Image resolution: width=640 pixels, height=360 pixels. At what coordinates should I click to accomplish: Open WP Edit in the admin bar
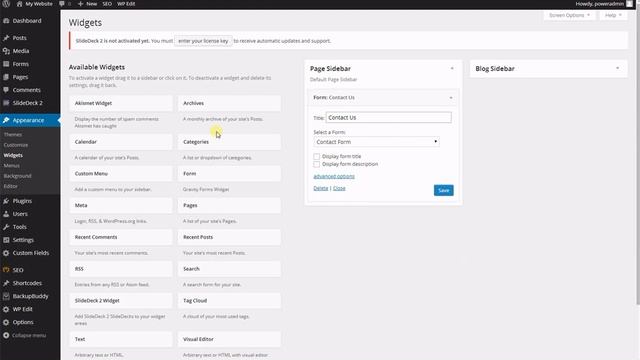point(126,4)
